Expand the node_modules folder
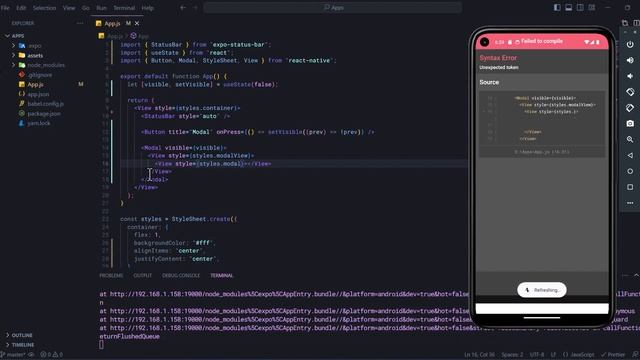This screenshot has height=360, width=640. 13,65
